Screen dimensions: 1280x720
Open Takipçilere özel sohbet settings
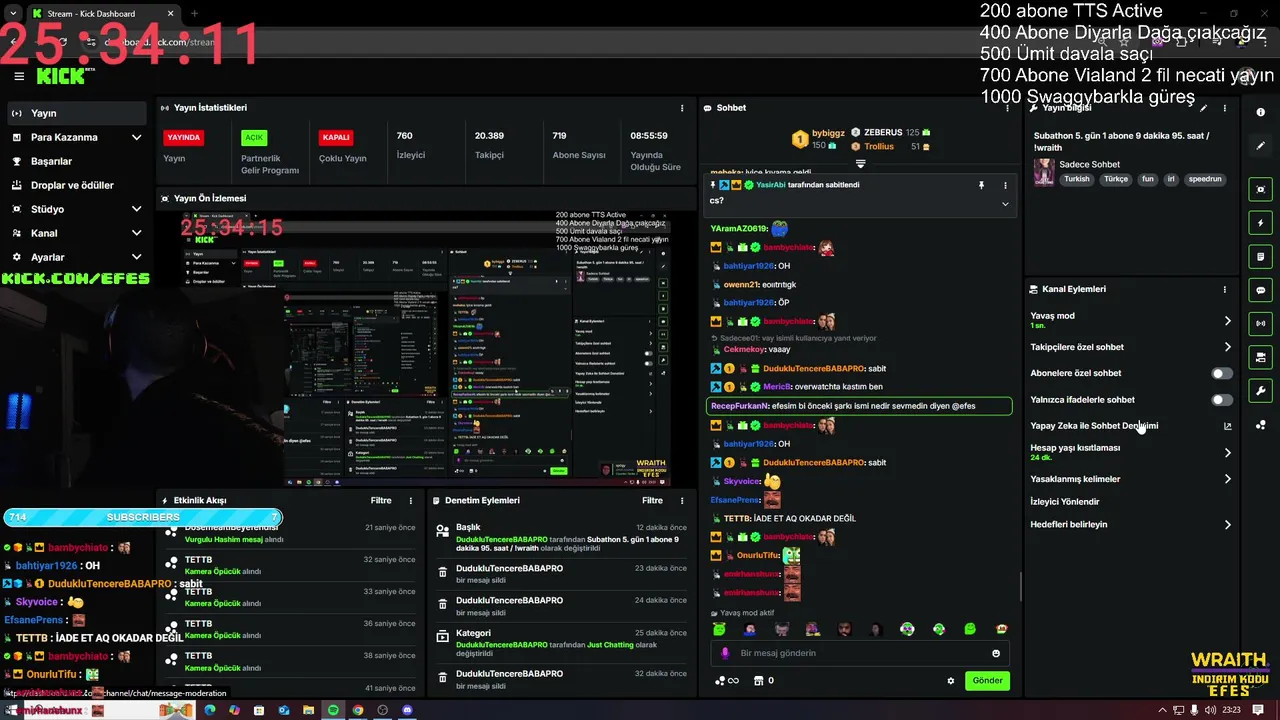(x=1131, y=347)
